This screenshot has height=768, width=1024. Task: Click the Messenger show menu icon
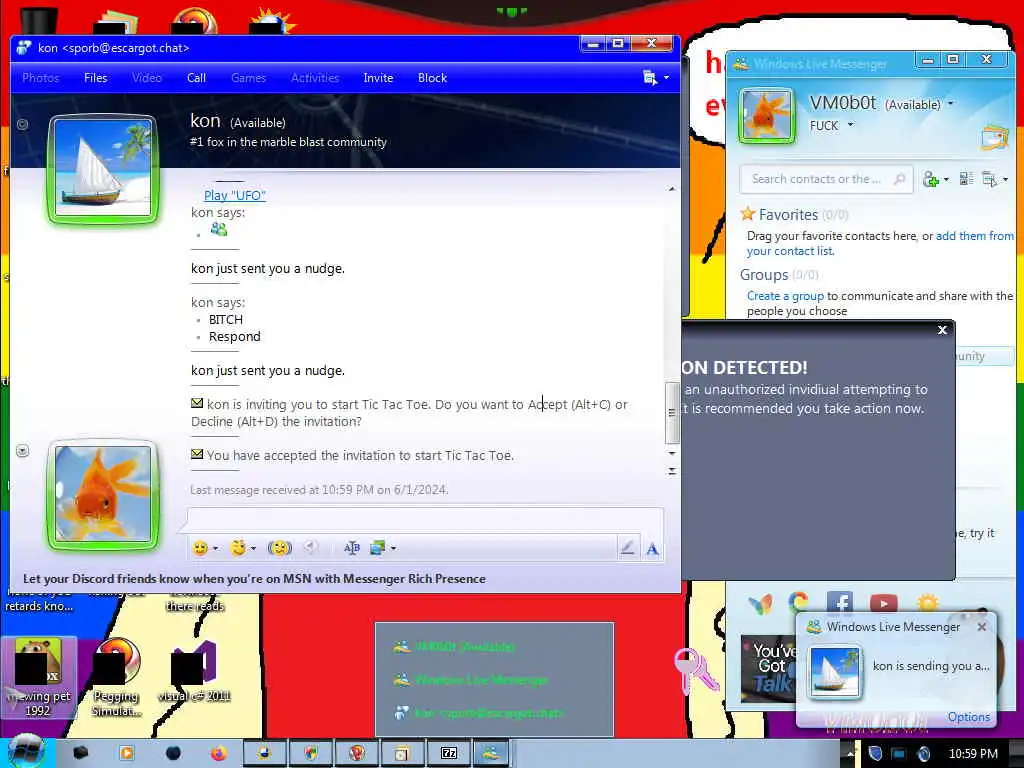pyautogui.click(x=990, y=179)
